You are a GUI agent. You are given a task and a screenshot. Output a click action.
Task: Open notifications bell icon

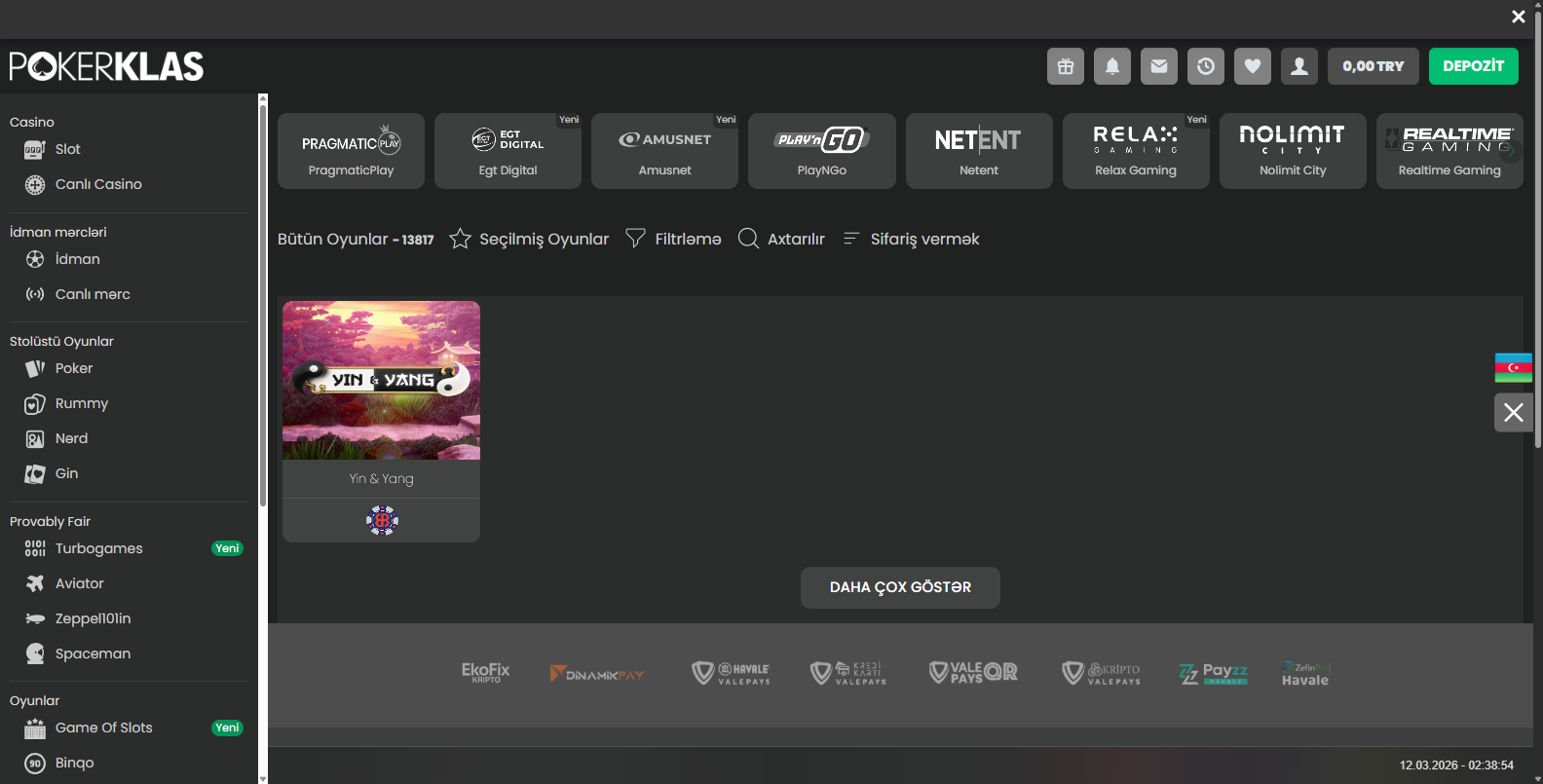click(x=1112, y=66)
